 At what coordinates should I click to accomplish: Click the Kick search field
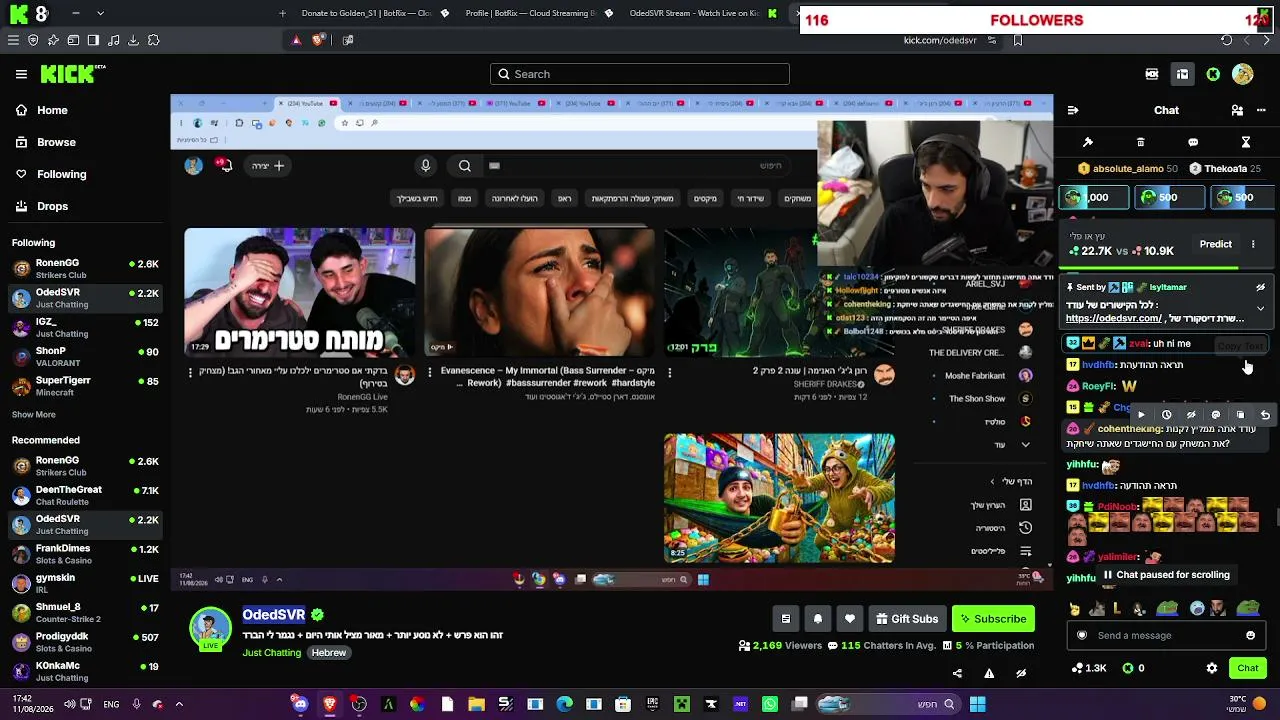[640, 74]
